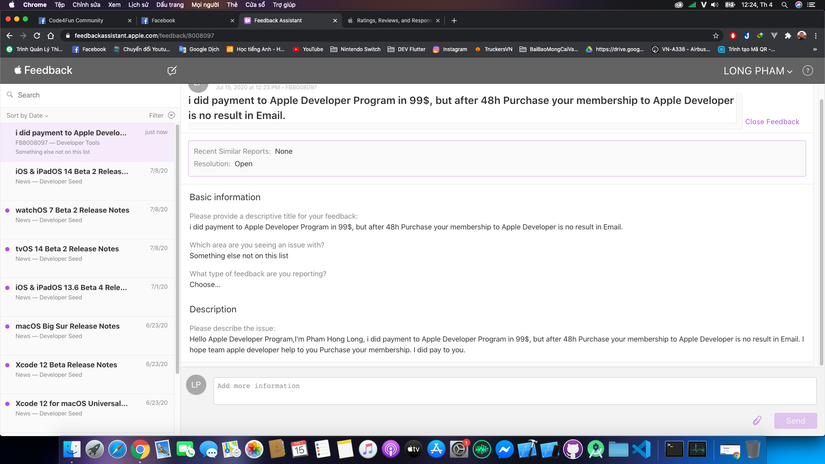Open Trash from the dock
Viewport: 825px width, 464px height.
753,449
